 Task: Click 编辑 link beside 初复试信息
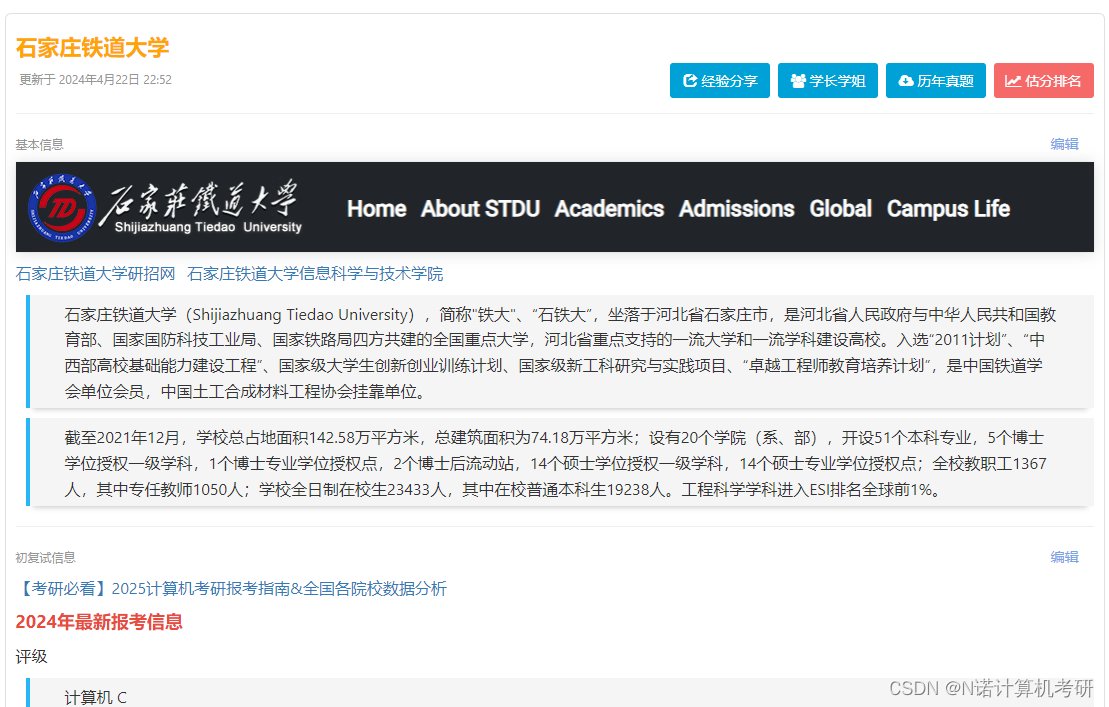[x=1064, y=557]
